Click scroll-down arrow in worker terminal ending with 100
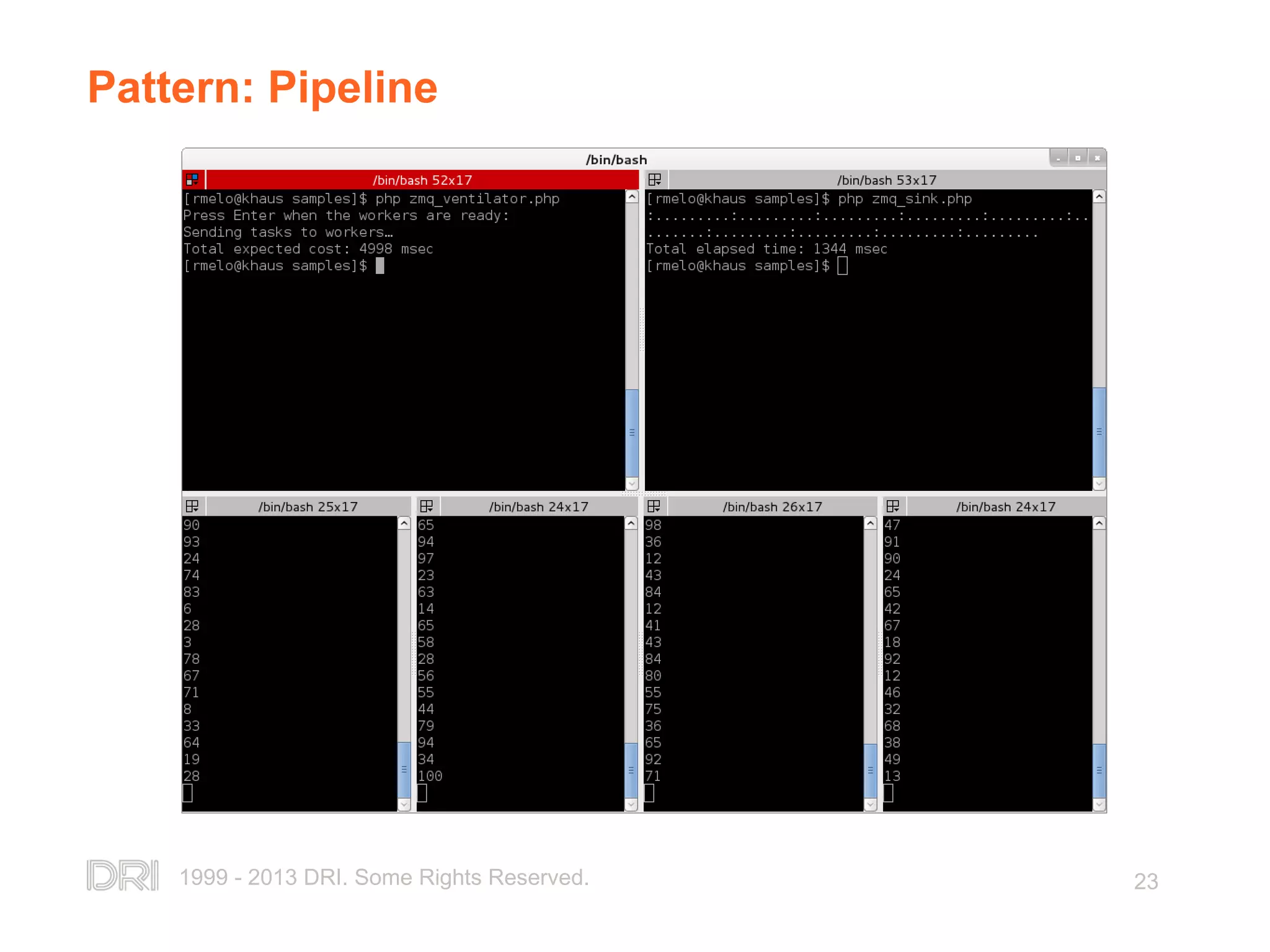 click(x=631, y=804)
